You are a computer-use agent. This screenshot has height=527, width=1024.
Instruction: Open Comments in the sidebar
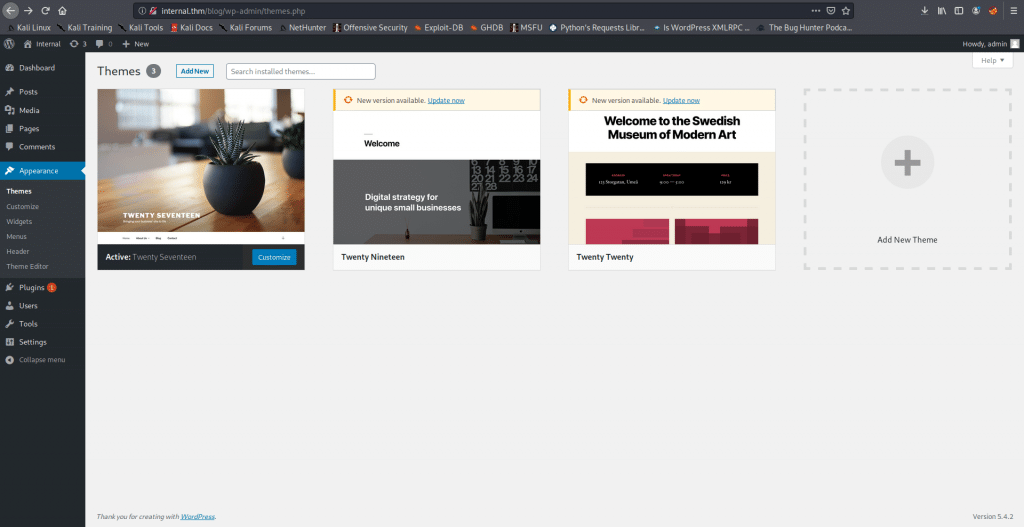point(42,147)
